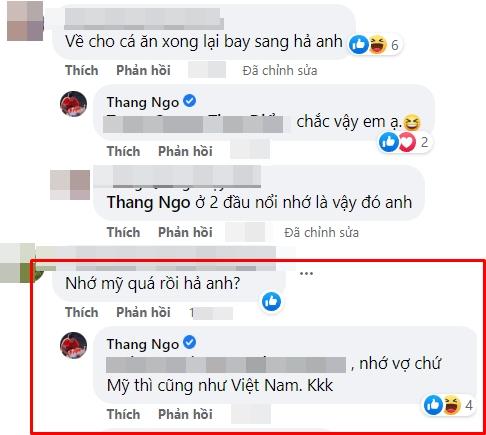
Task: Click Thang Ngo's avatar on the last reply
Action: [73, 345]
